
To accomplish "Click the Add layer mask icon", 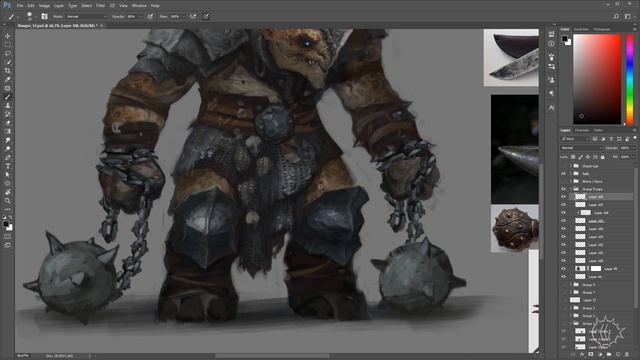I will coord(591,355).
